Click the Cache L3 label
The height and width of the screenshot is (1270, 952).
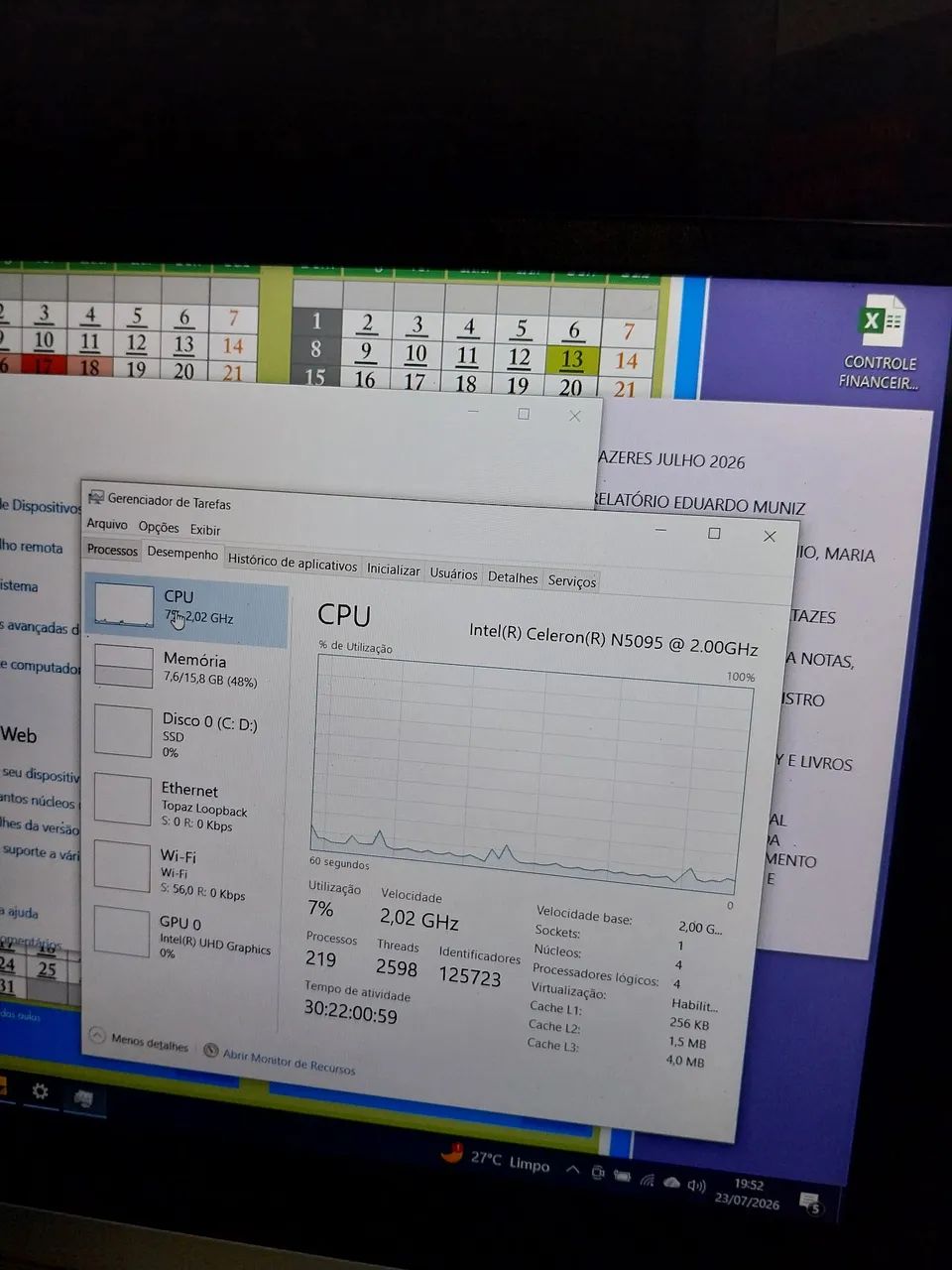pos(552,1044)
